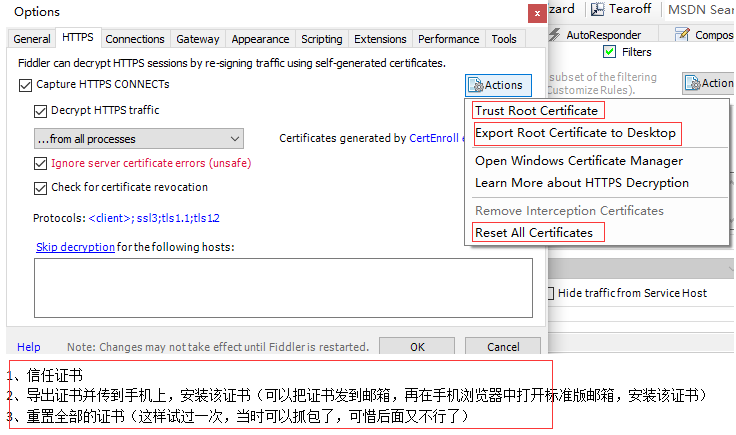The width and height of the screenshot is (736, 435).
Task: Close the Options dialog
Action: click(537, 14)
